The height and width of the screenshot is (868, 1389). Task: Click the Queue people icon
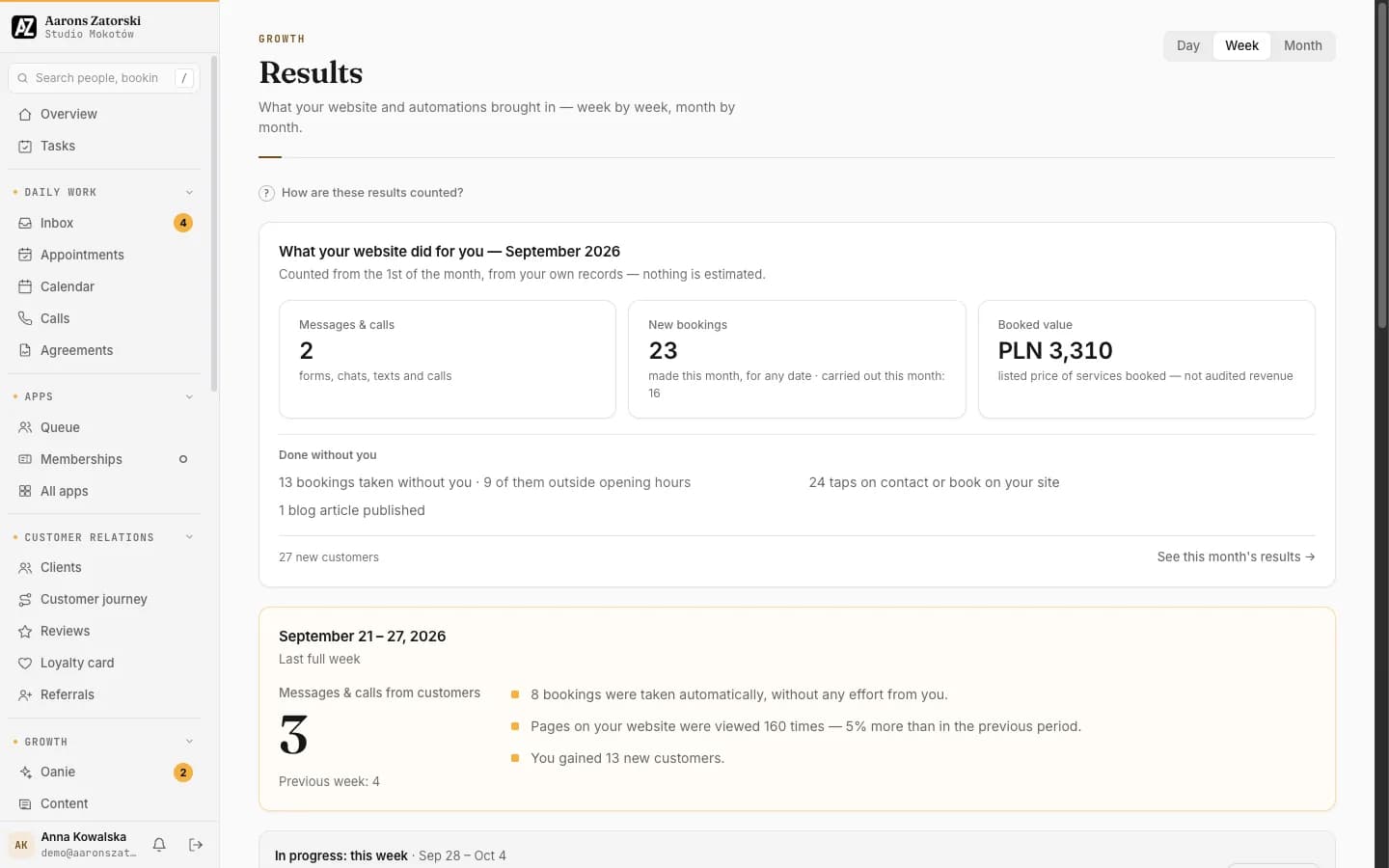pos(25,427)
